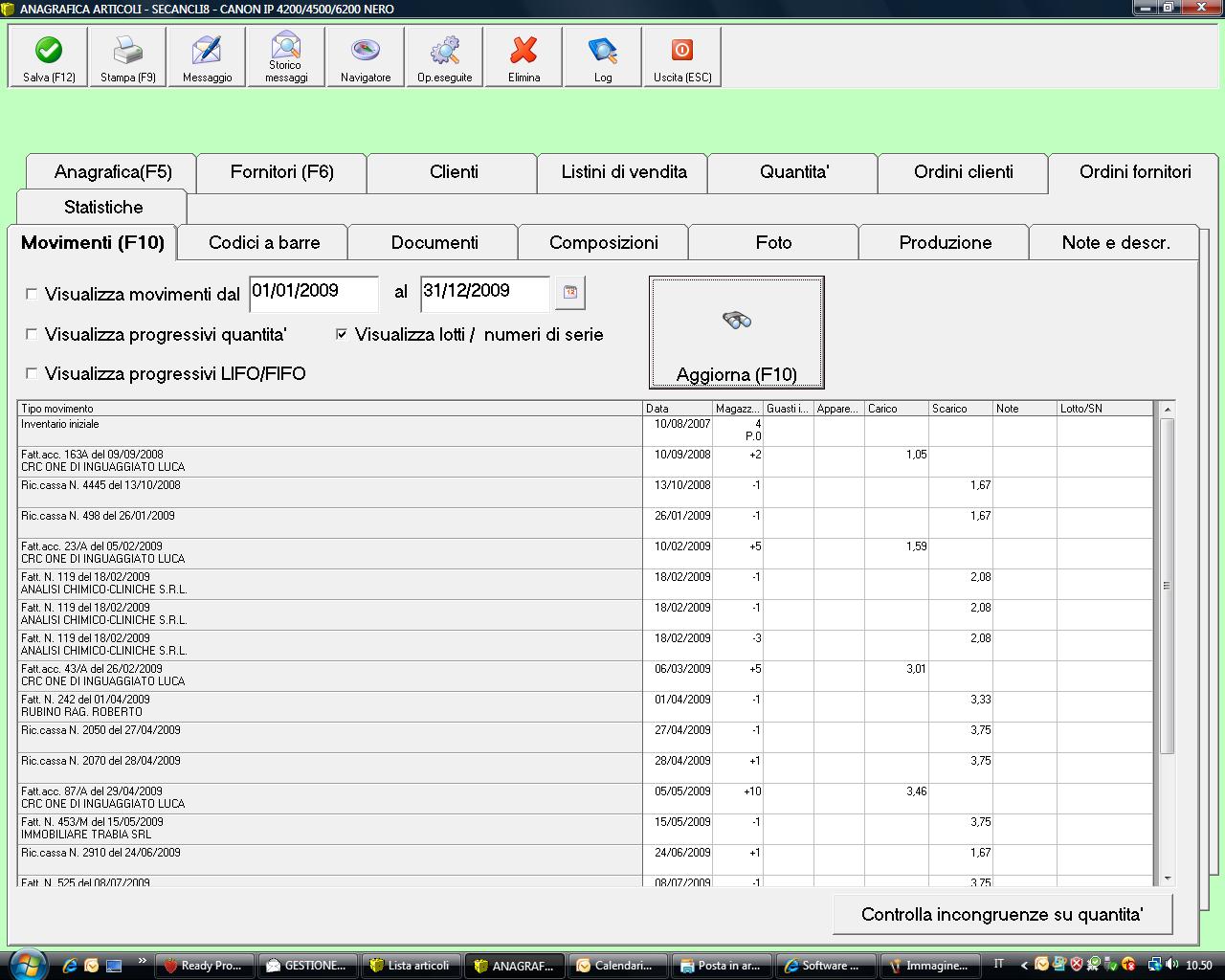Select the Inventario iniziale row
The height and width of the screenshot is (980, 1225).
586,431
